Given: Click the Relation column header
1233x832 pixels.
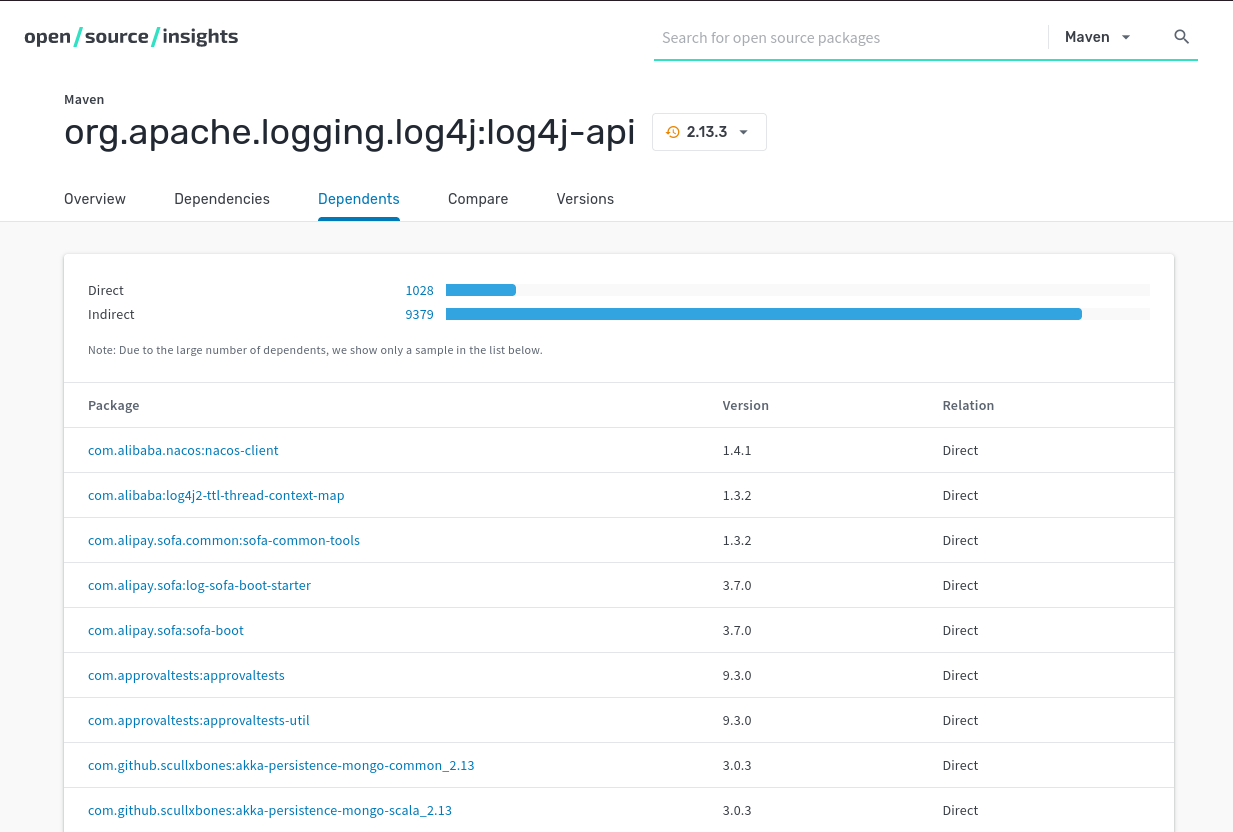Looking at the screenshot, I should coord(968,405).
